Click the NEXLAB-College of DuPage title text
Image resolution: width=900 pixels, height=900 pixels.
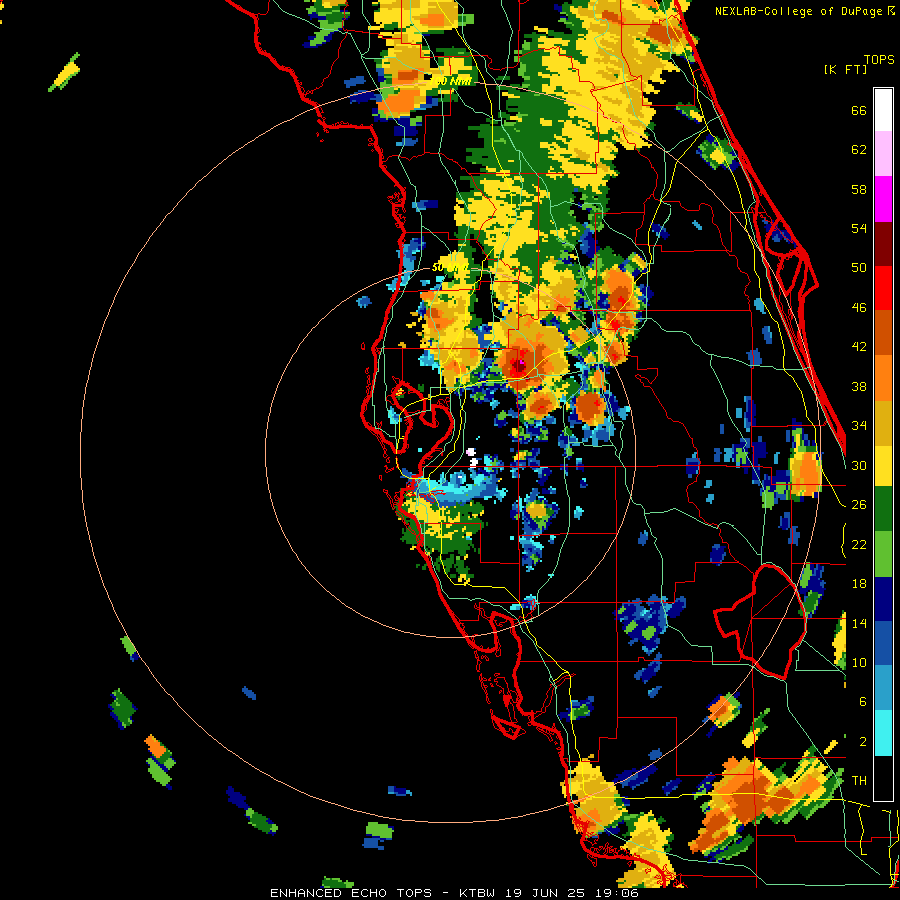[804, 11]
